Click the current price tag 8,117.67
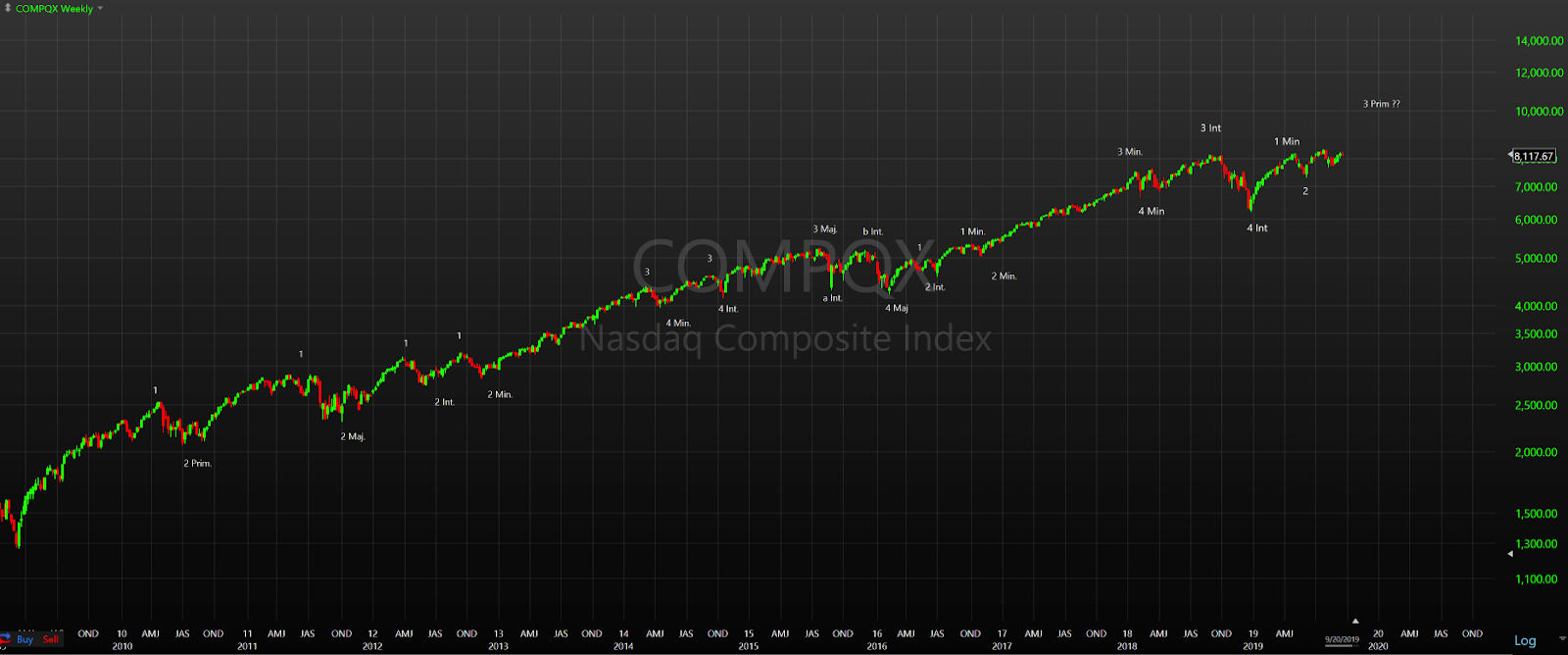Image resolution: width=1568 pixels, height=655 pixels. coord(1534,156)
